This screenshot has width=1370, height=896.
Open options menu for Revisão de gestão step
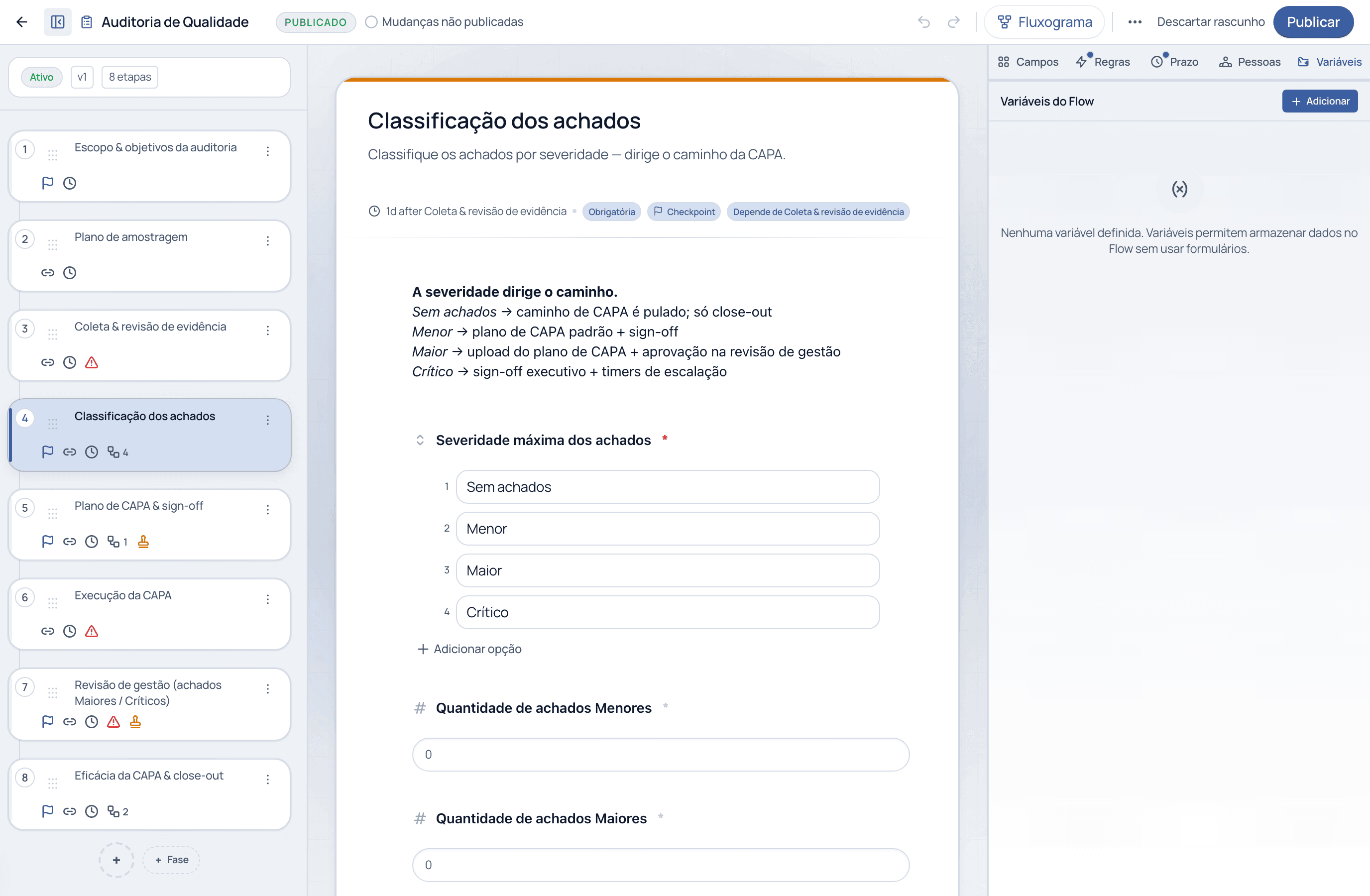coord(268,689)
